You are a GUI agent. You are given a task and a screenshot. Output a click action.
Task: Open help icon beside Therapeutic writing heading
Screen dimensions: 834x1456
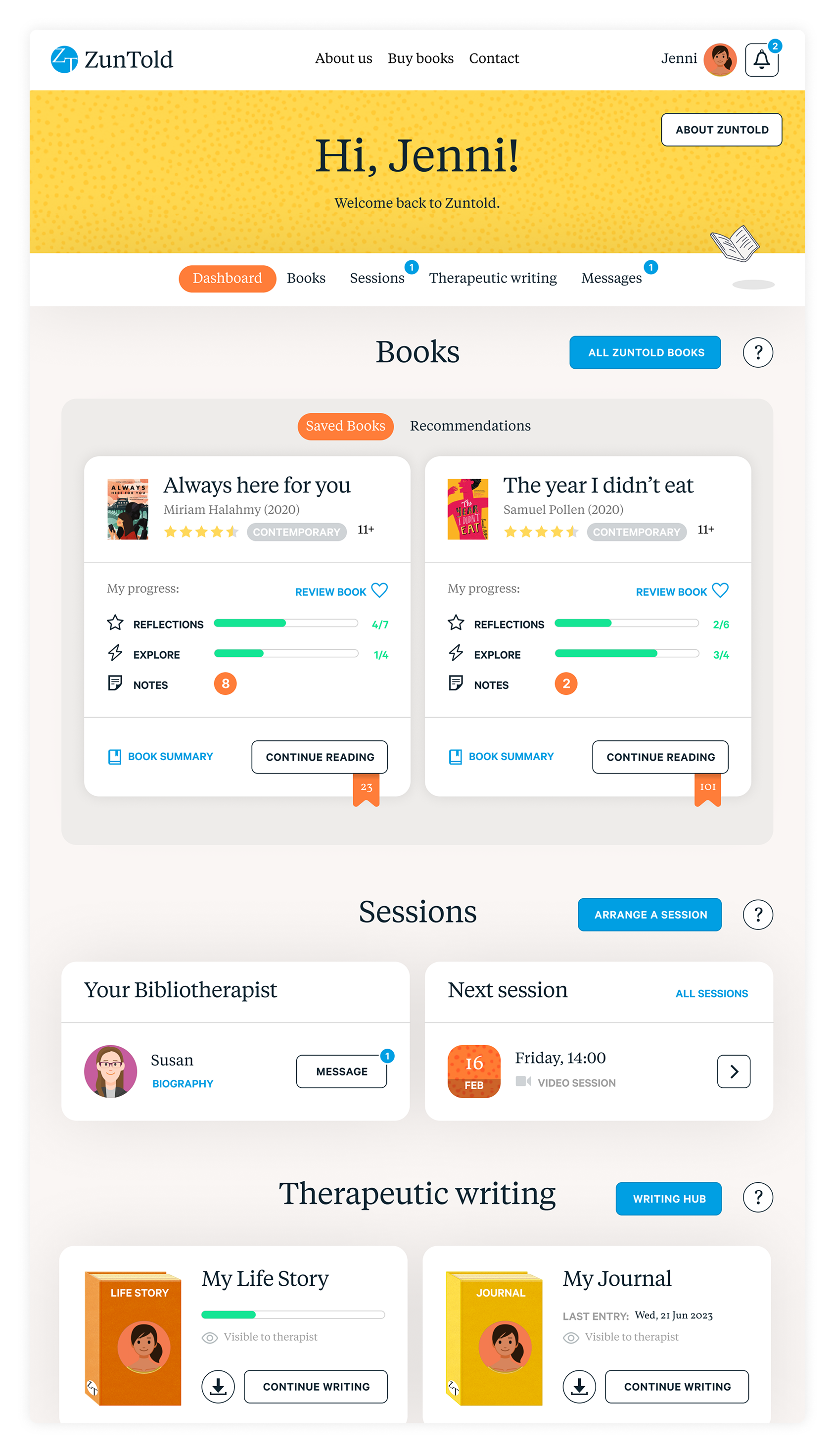pos(758,1198)
